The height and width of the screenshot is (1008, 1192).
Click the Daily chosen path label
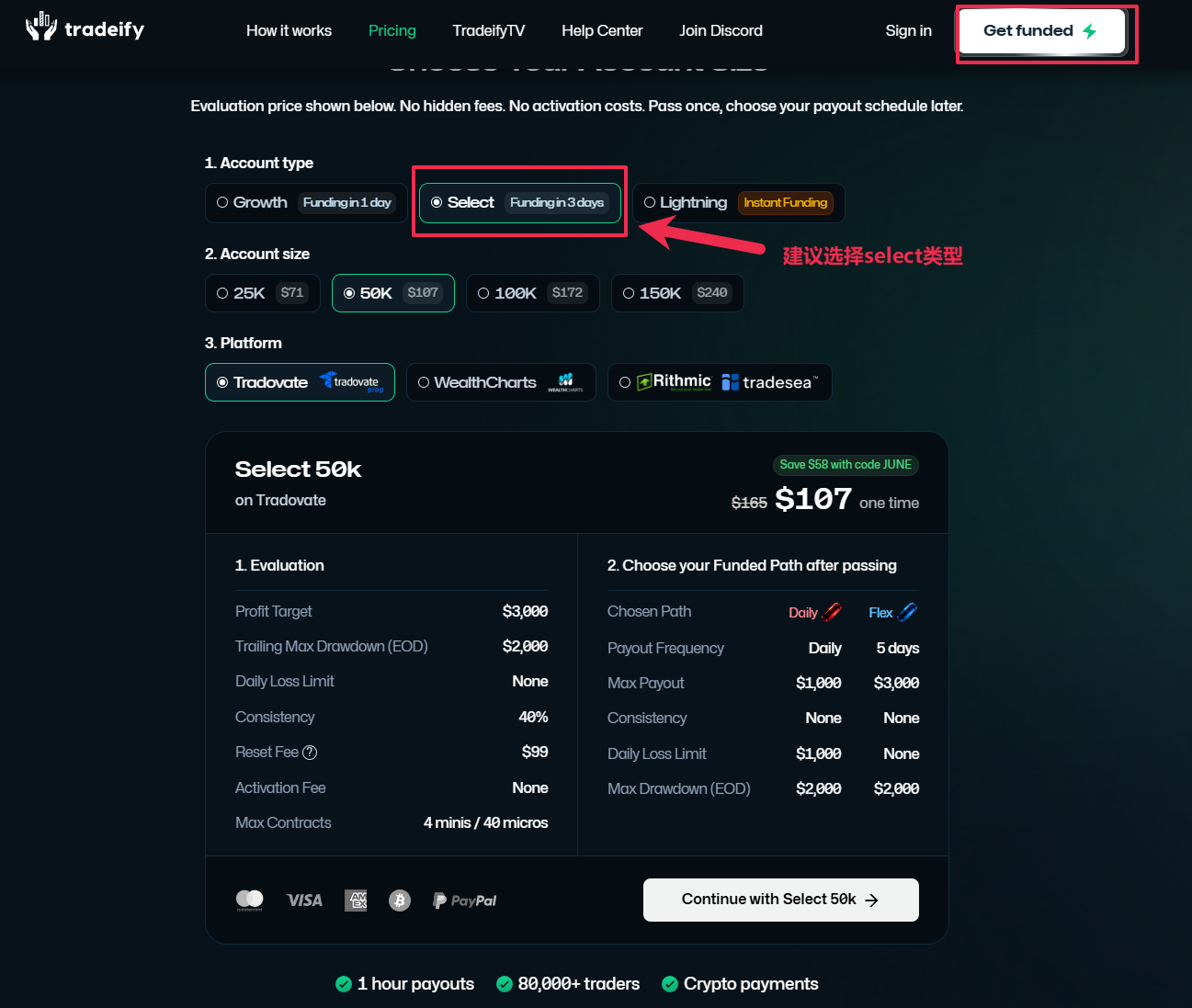[x=803, y=613]
